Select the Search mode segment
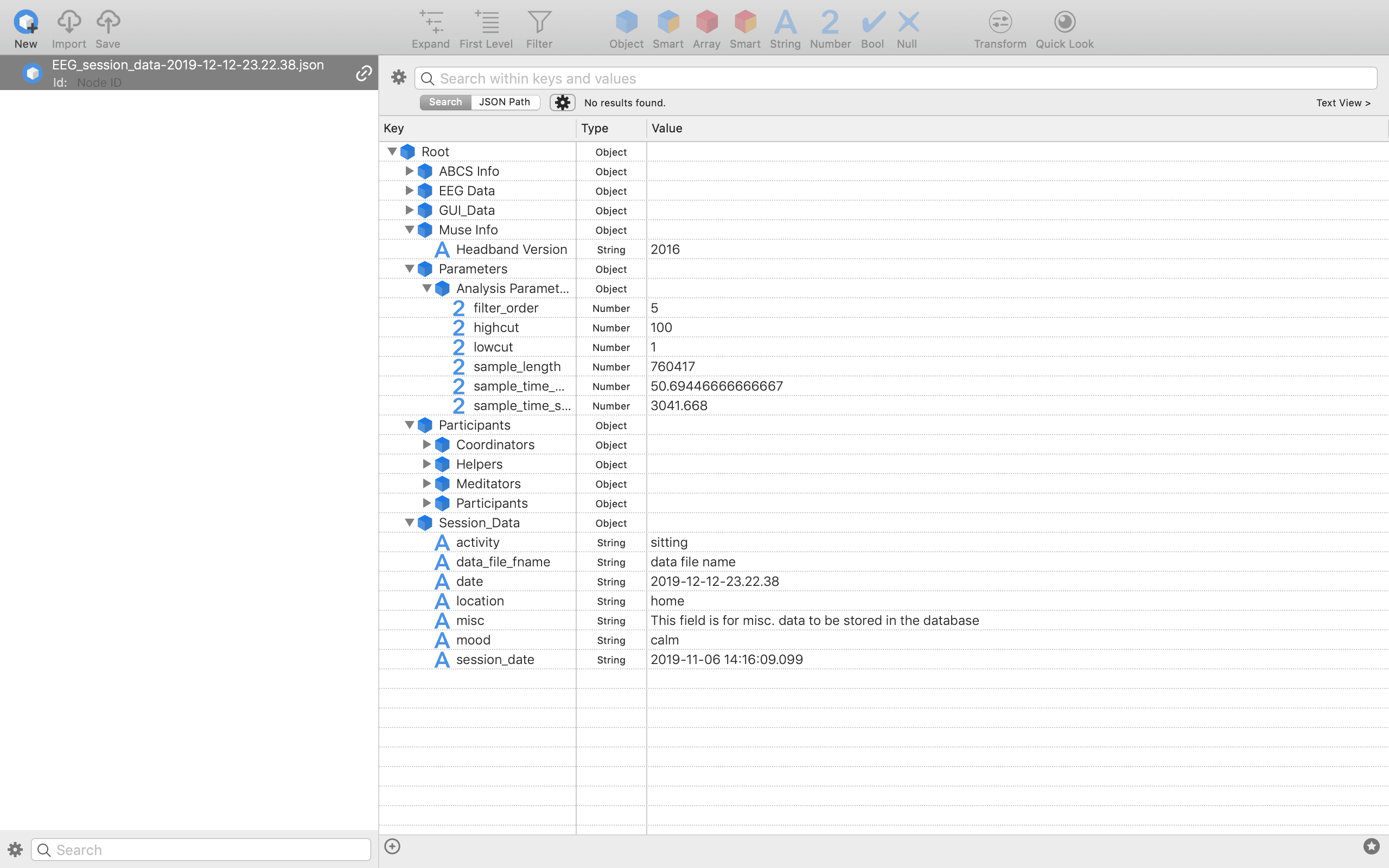 coord(445,102)
